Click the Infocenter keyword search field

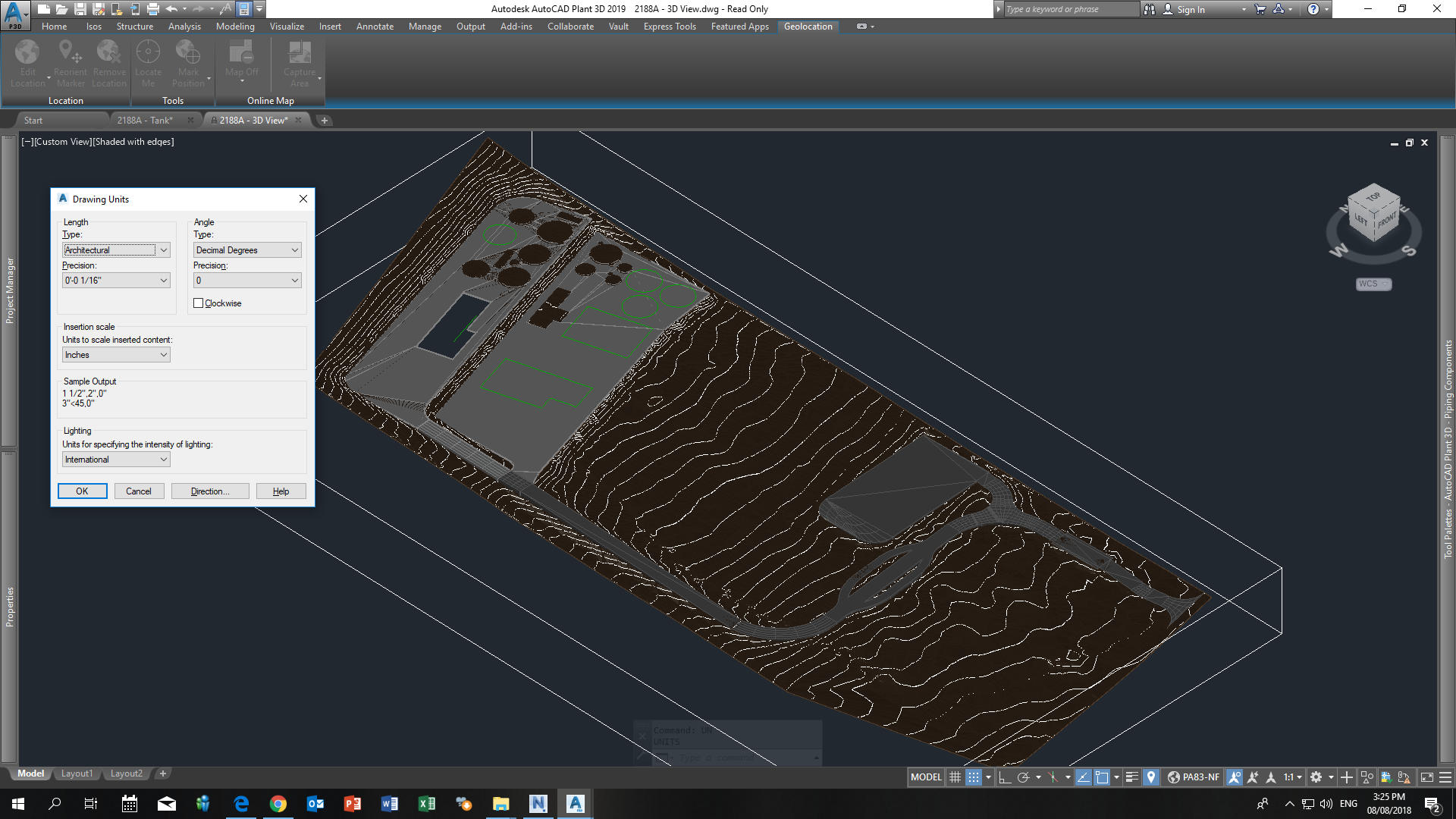point(1071,9)
